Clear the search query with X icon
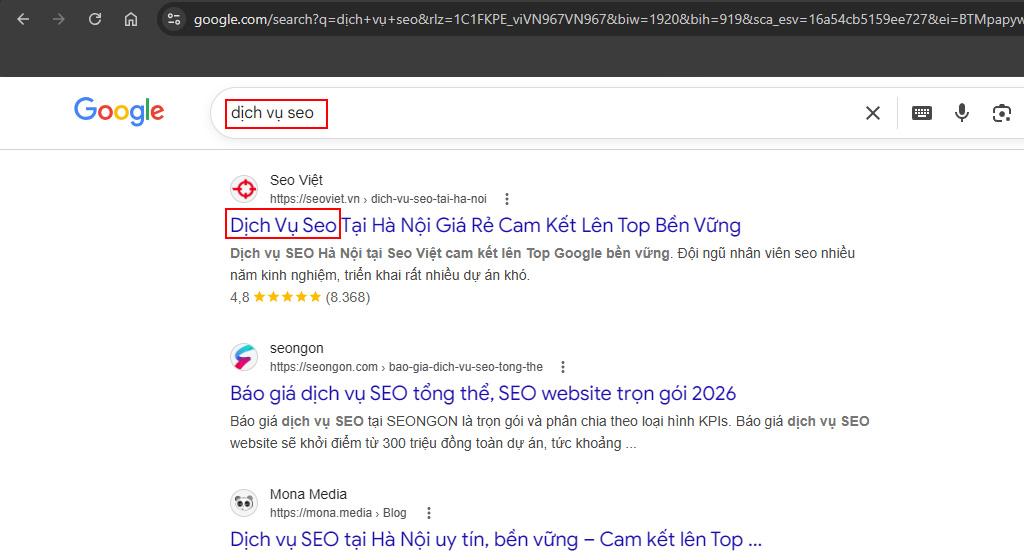The width and height of the screenshot is (1024, 559). click(872, 113)
